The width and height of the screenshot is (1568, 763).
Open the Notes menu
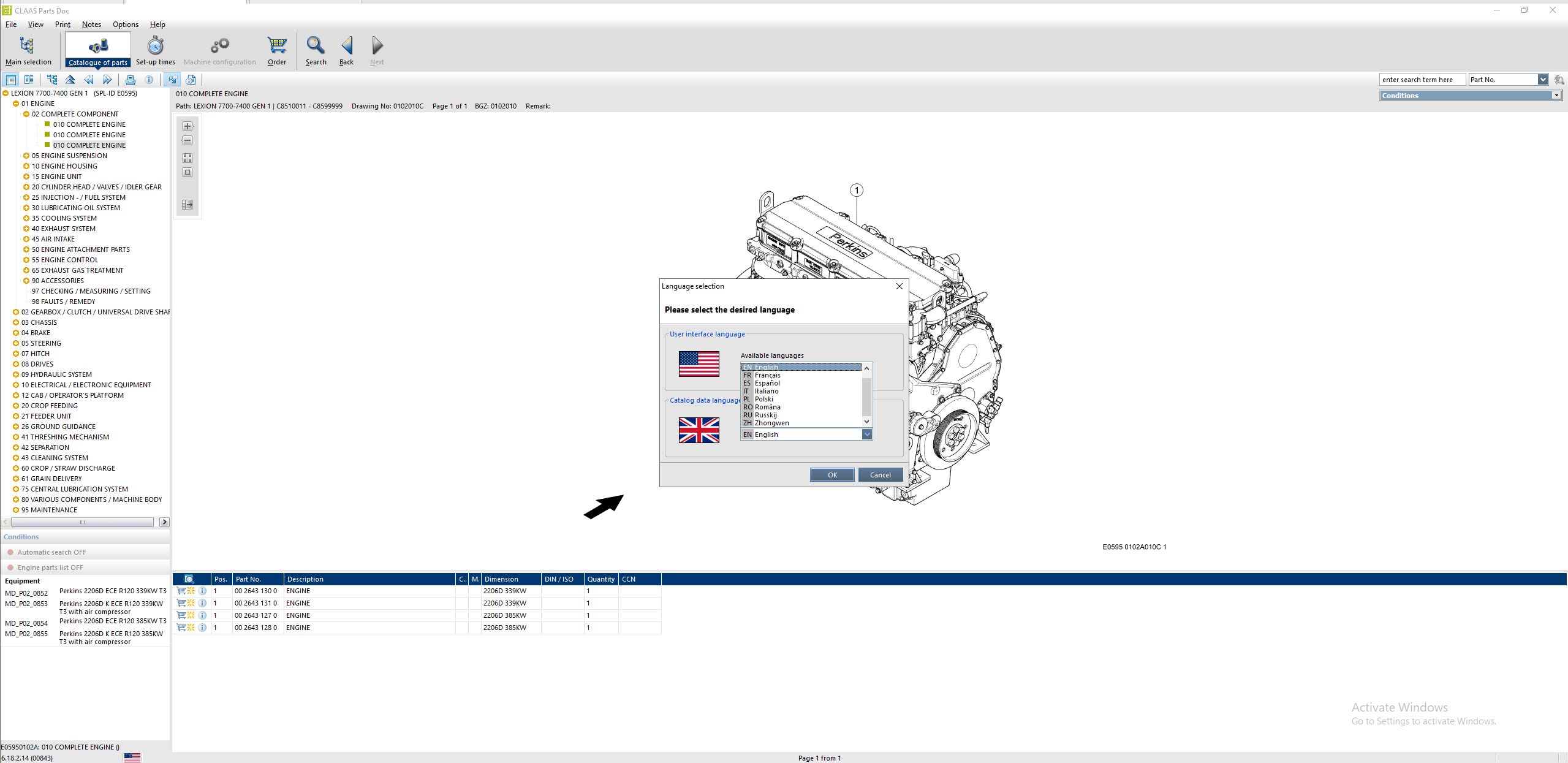pos(91,25)
